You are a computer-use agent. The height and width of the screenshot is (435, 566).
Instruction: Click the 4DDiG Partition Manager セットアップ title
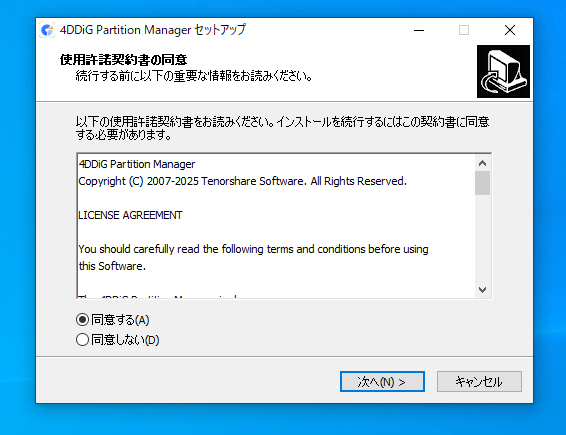point(153,30)
